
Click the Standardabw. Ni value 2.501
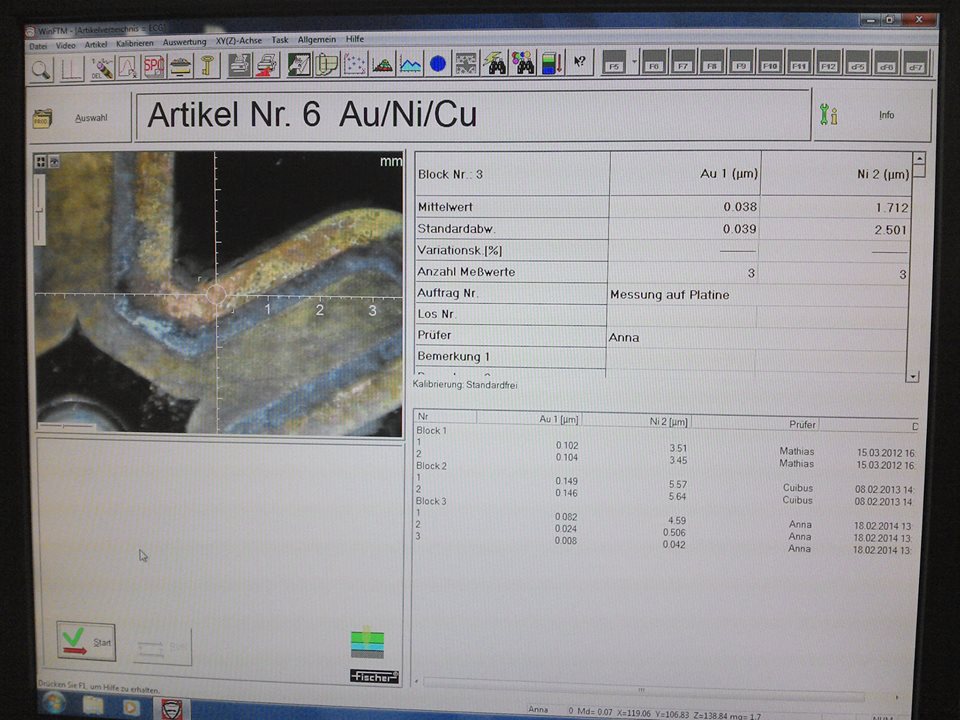coord(891,230)
